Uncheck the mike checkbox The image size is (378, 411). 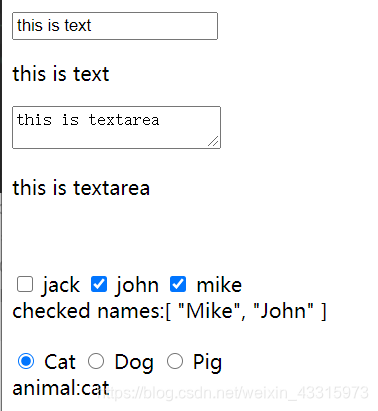[178, 284]
